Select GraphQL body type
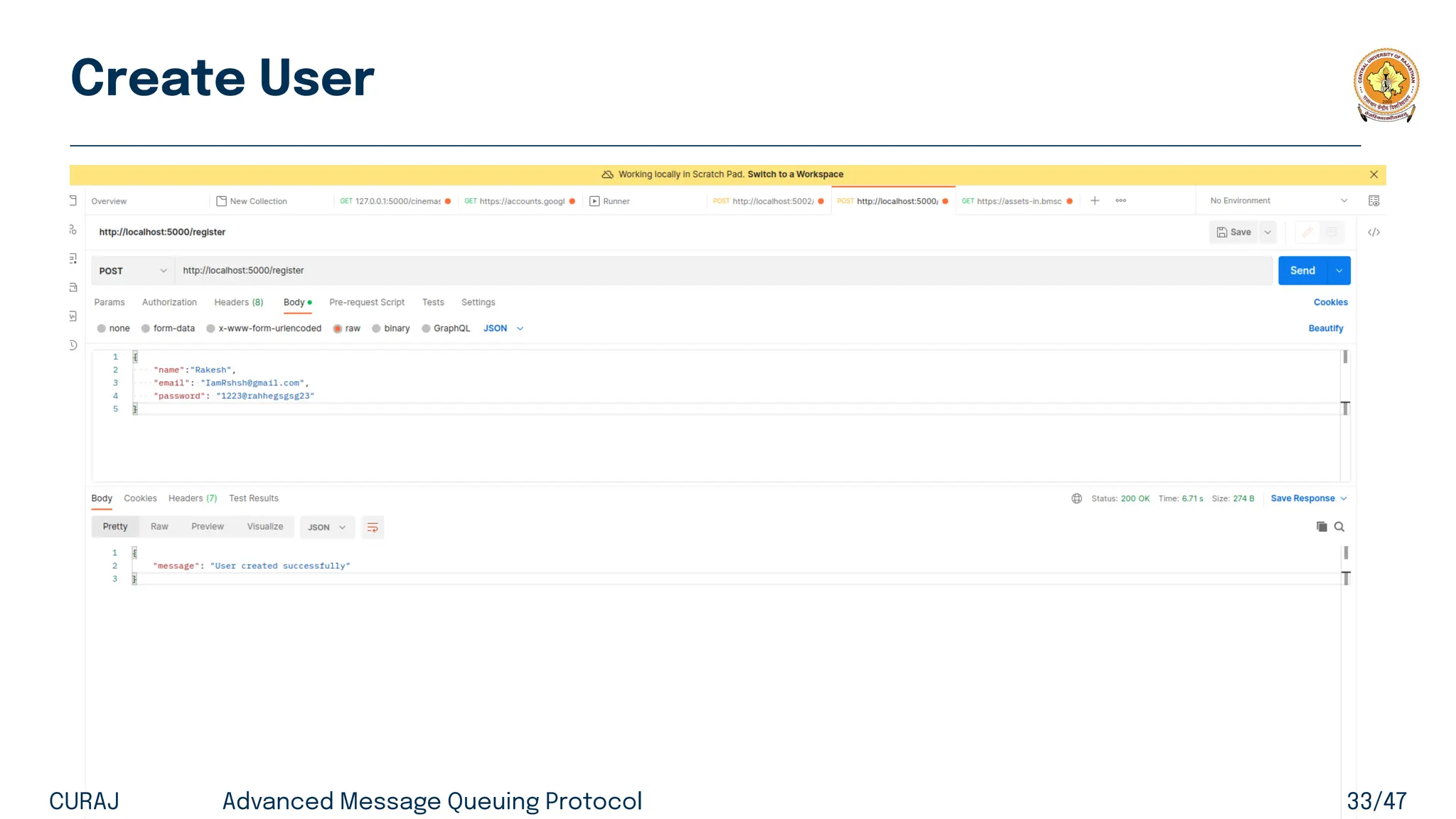The width and height of the screenshot is (1456, 819). pyautogui.click(x=446, y=328)
